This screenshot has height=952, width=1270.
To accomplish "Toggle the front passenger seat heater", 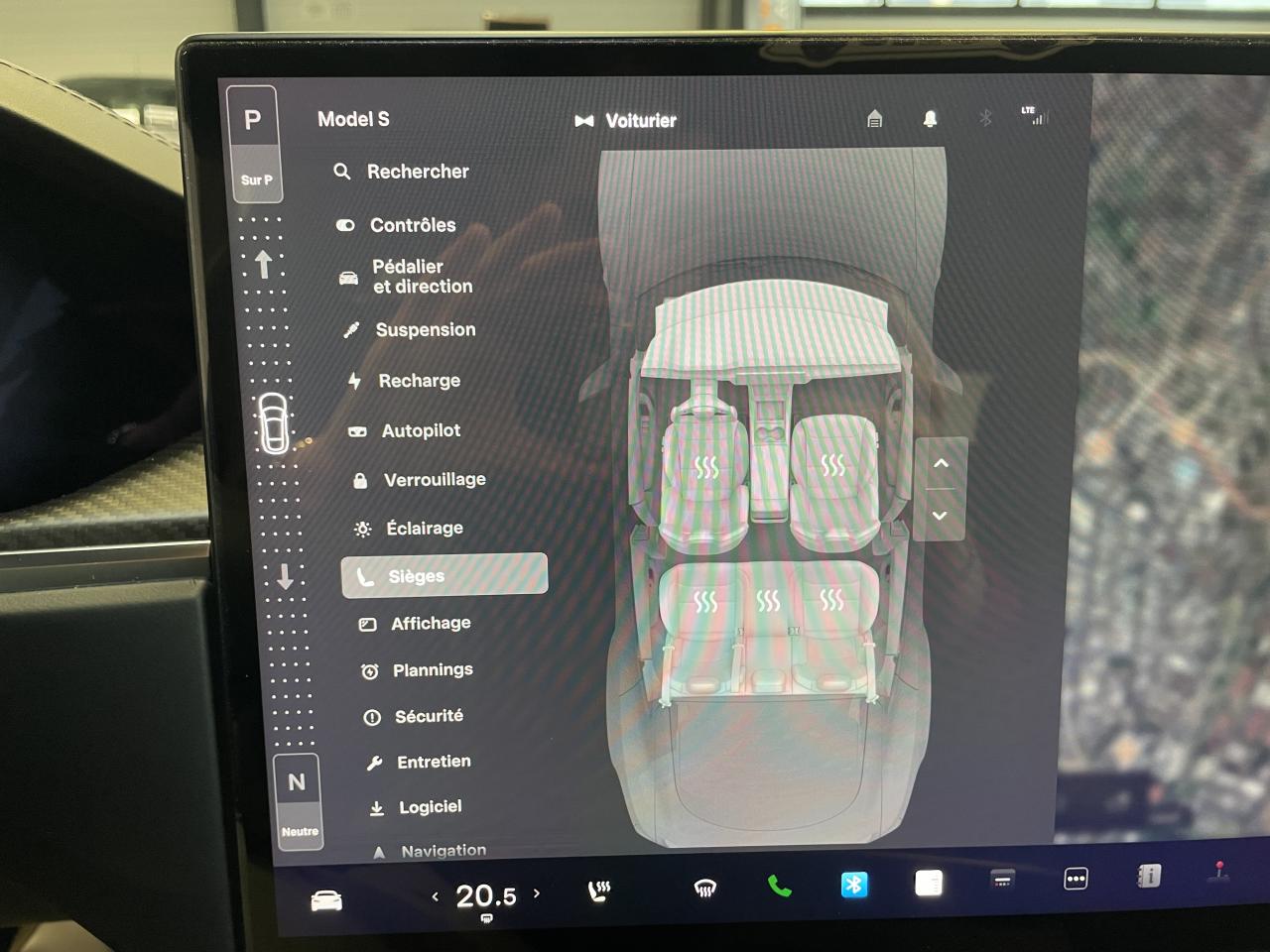I will [833, 465].
